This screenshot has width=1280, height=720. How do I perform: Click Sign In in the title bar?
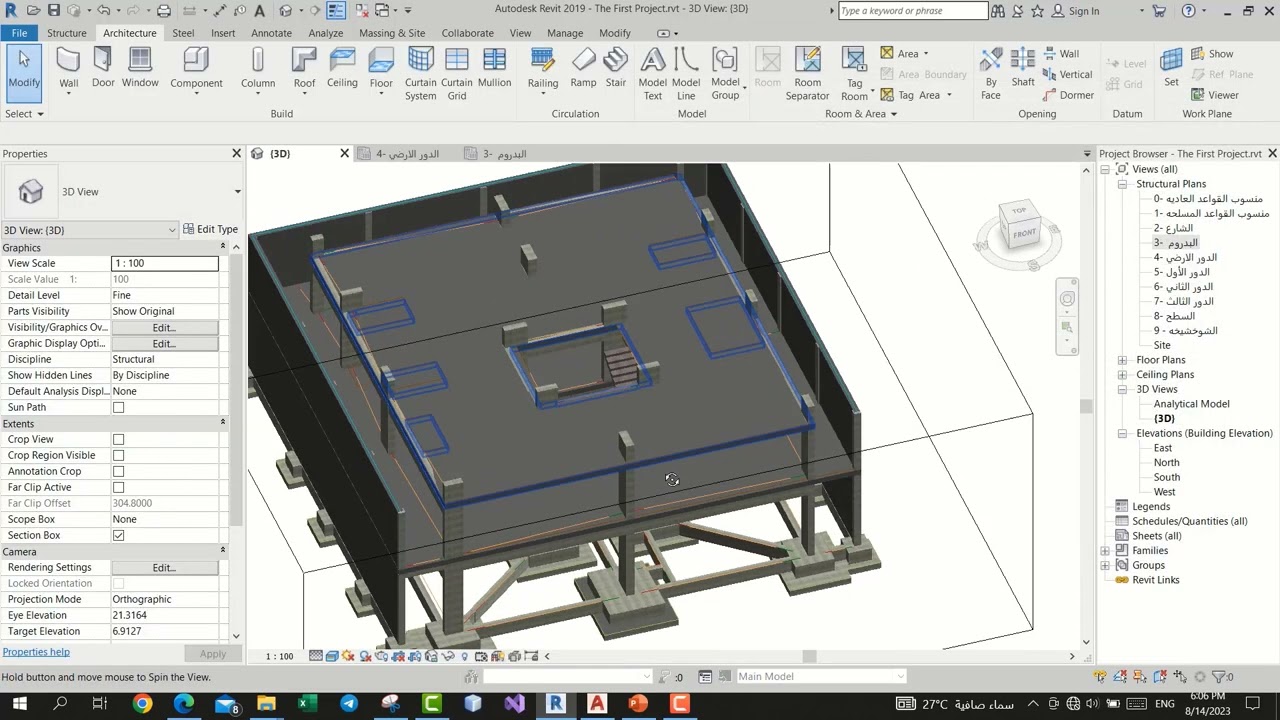pyautogui.click(x=1083, y=11)
